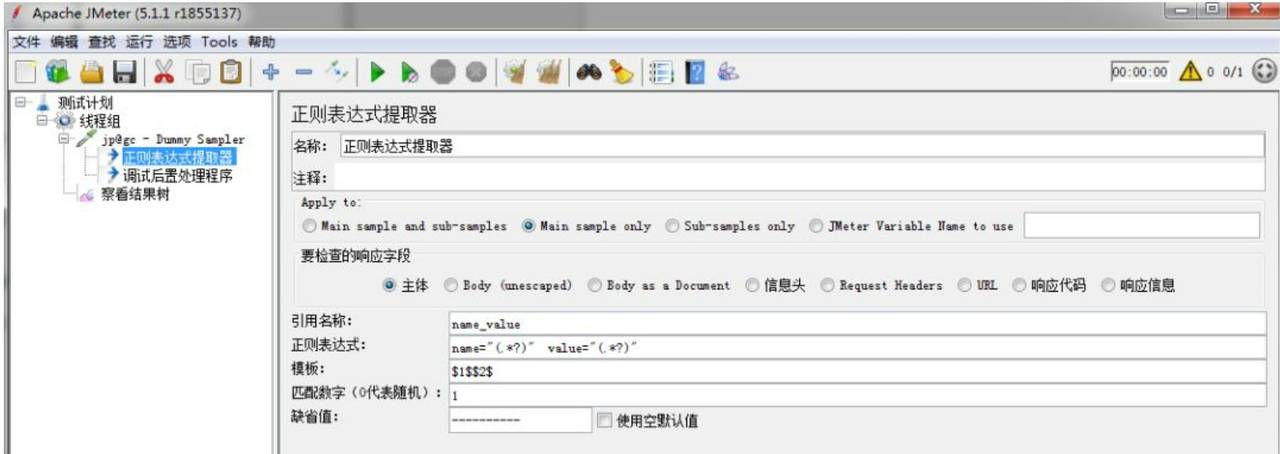Select jp@gc - Dummy Sampler tree item
This screenshot has height=454, width=1280.
click(x=173, y=139)
